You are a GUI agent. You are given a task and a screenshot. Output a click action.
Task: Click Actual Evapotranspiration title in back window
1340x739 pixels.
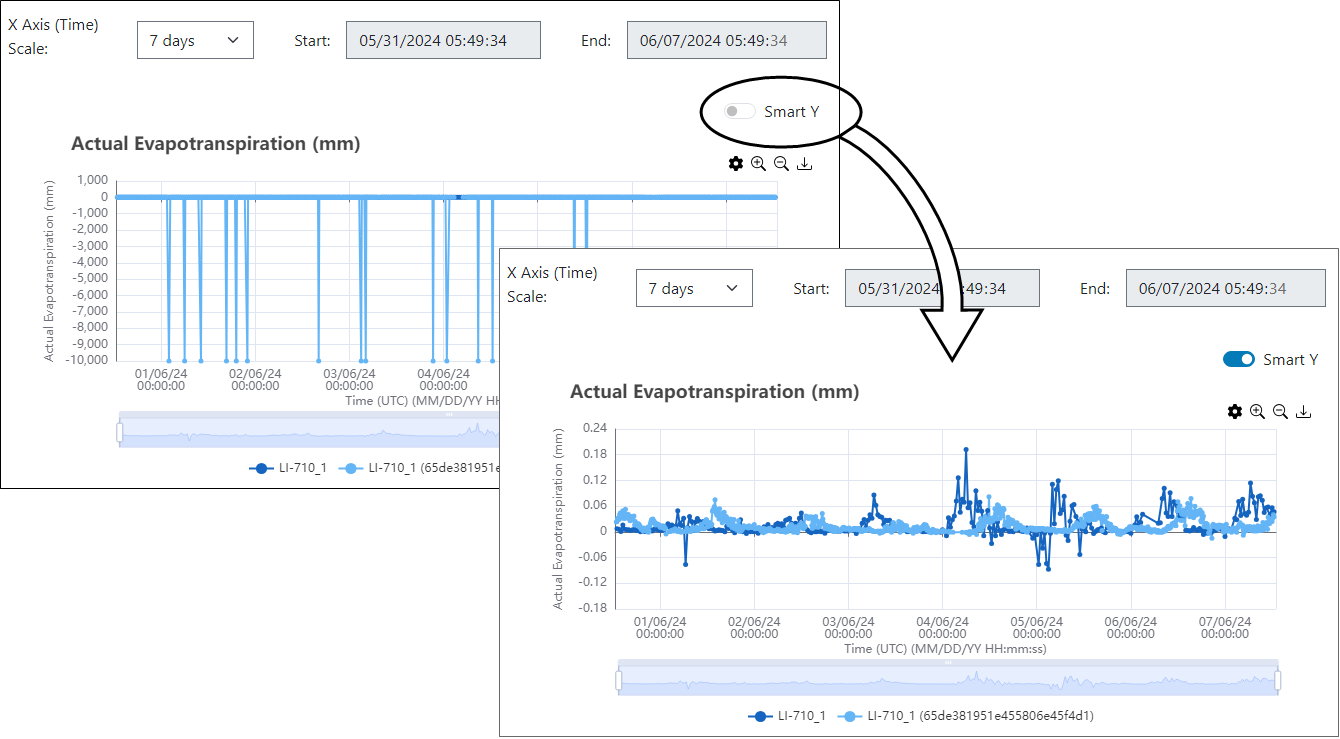coord(215,144)
